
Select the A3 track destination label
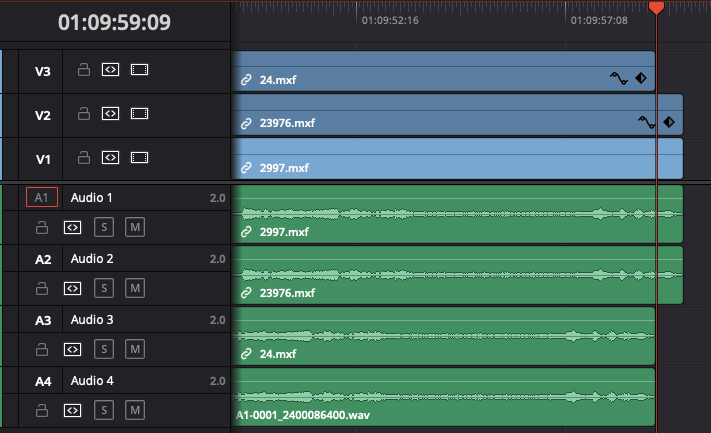43,321
